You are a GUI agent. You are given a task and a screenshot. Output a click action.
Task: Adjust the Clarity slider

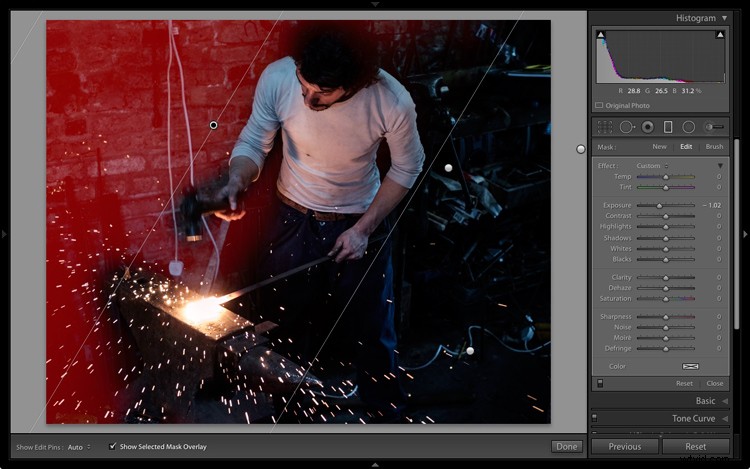click(x=665, y=278)
